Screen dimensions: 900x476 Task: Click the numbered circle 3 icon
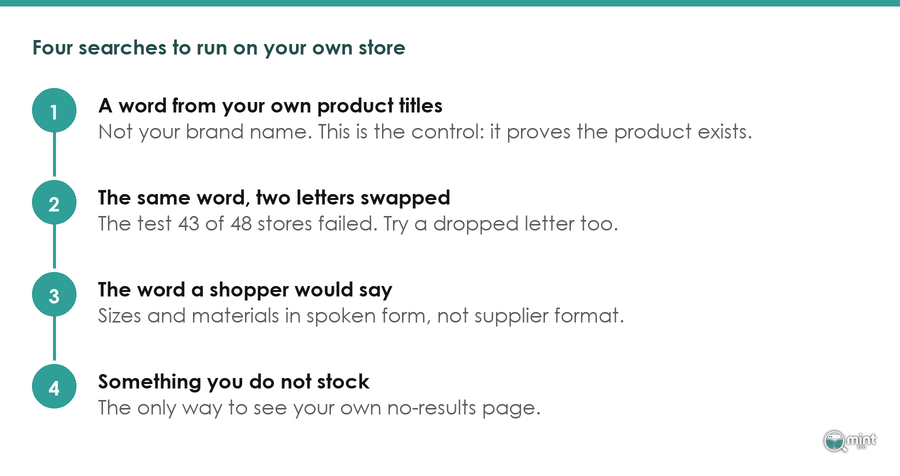point(54,295)
